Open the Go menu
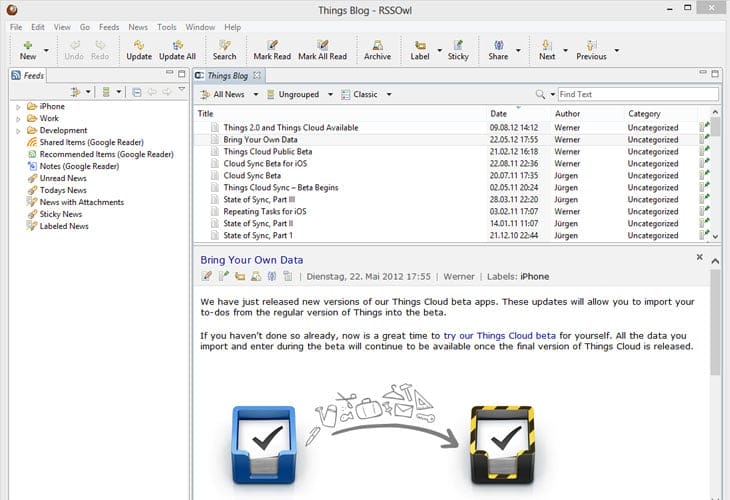The height and width of the screenshot is (500, 730). point(85,27)
